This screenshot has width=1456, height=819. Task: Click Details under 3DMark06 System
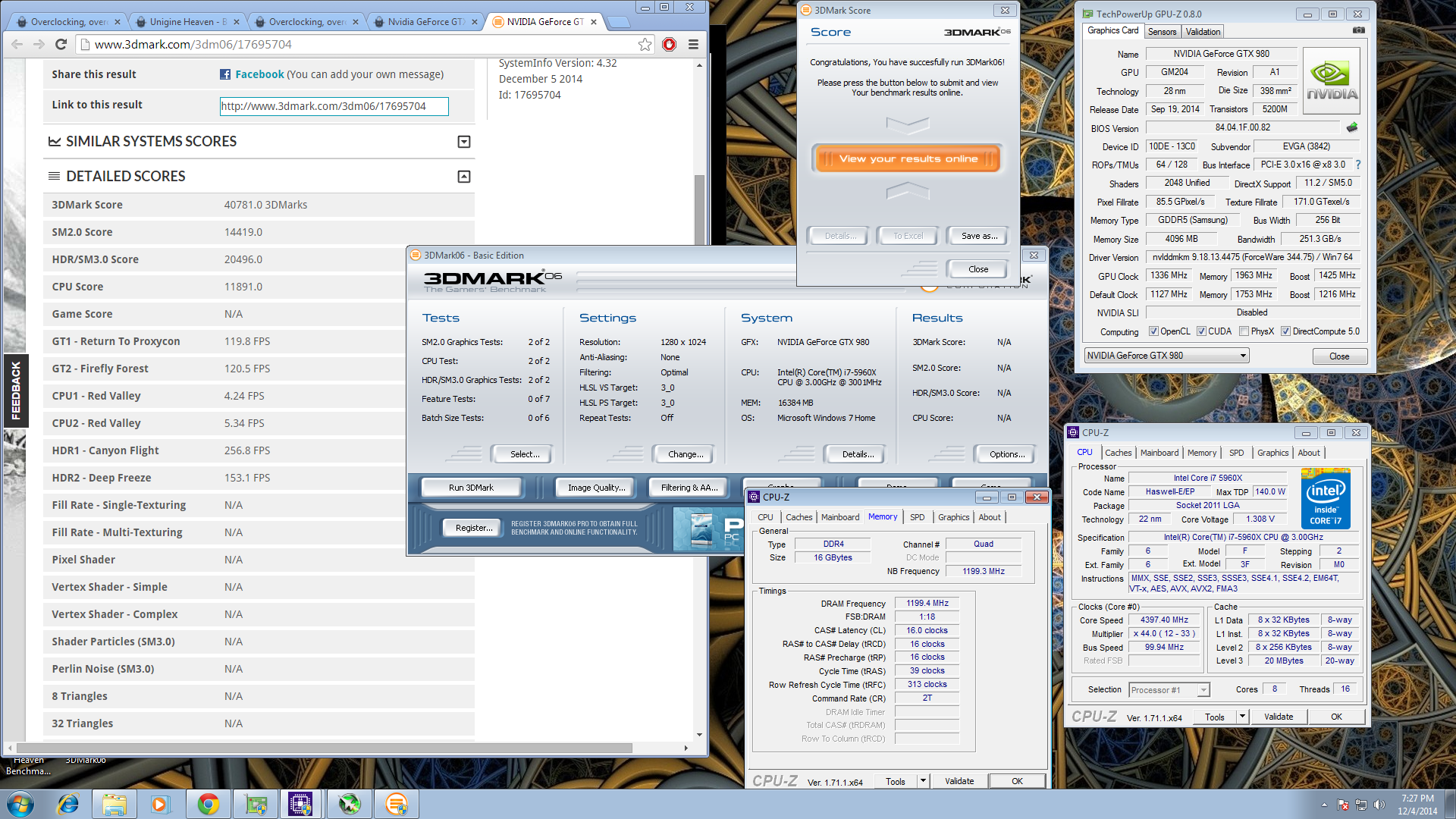(x=857, y=454)
